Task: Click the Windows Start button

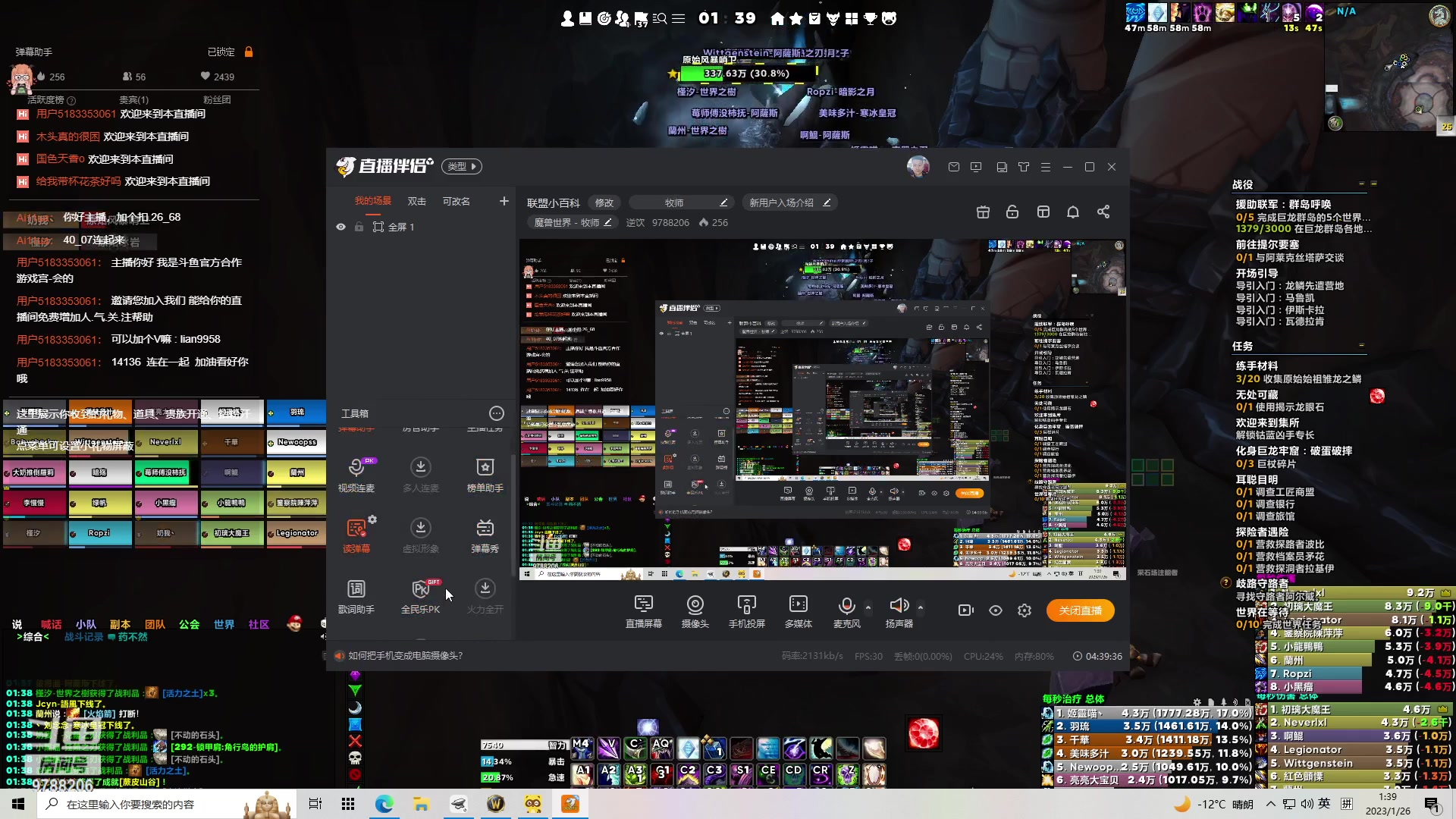Action: pos(18,804)
